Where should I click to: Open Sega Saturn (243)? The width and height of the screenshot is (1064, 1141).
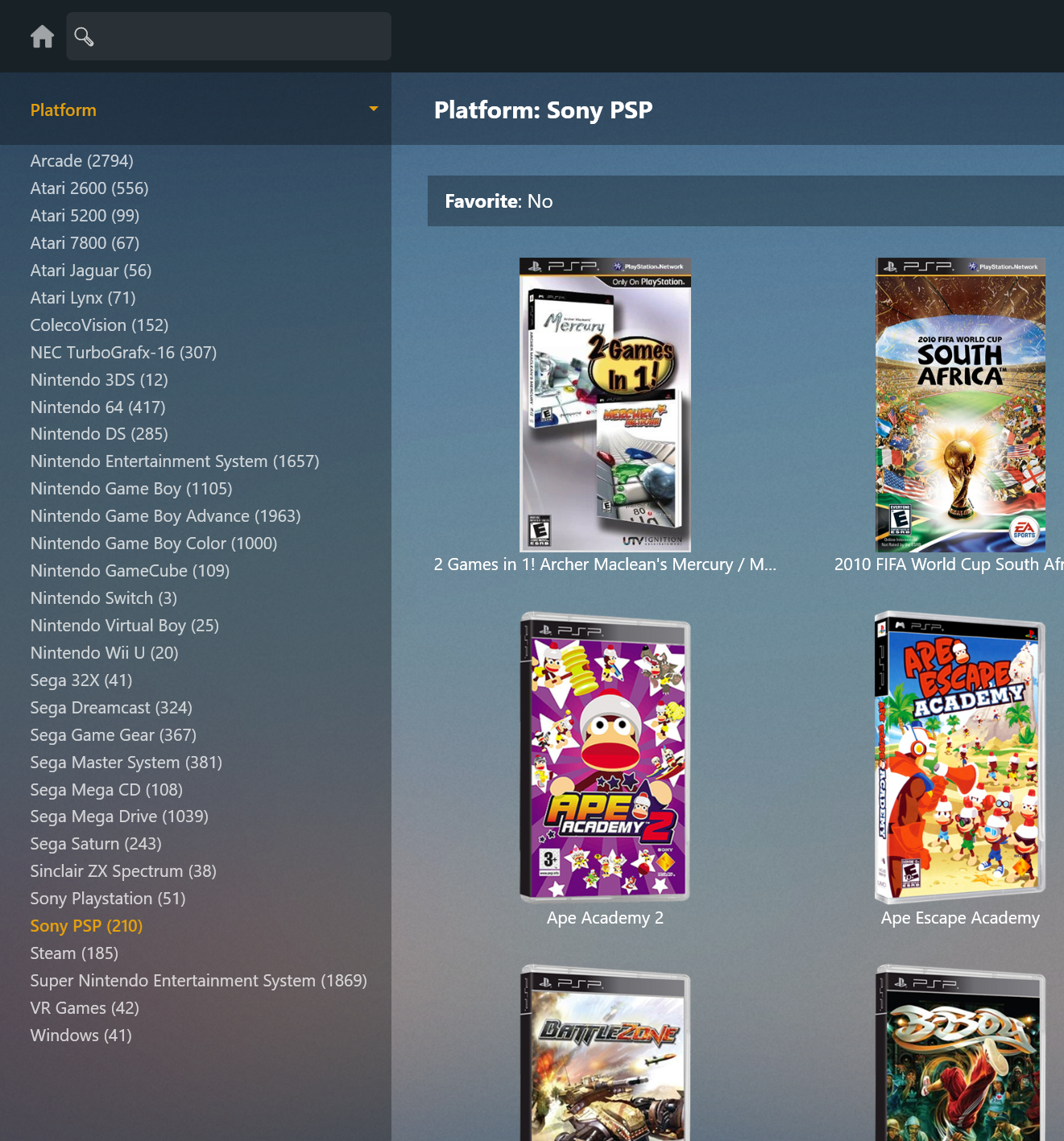point(96,844)
